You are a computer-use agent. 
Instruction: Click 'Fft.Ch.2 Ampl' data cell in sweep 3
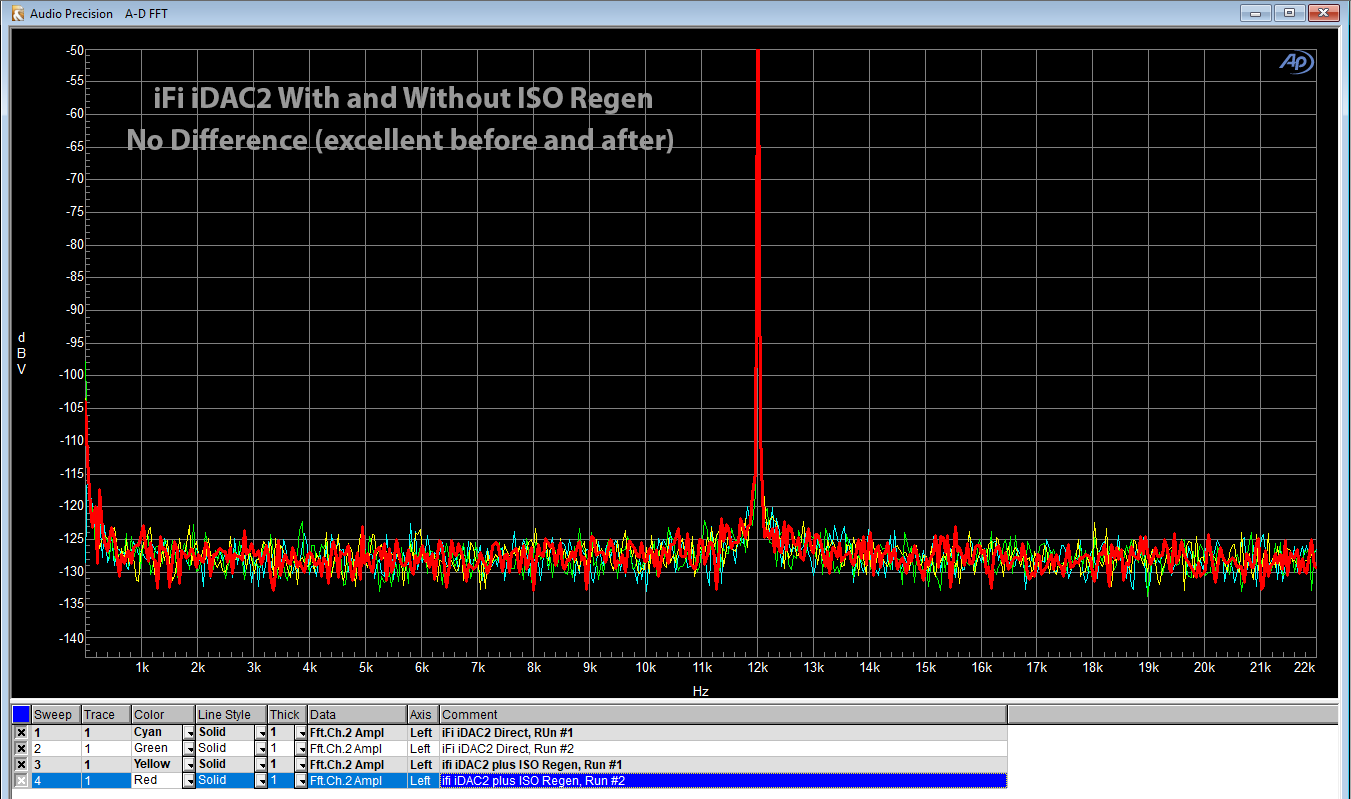pos(357,764)
